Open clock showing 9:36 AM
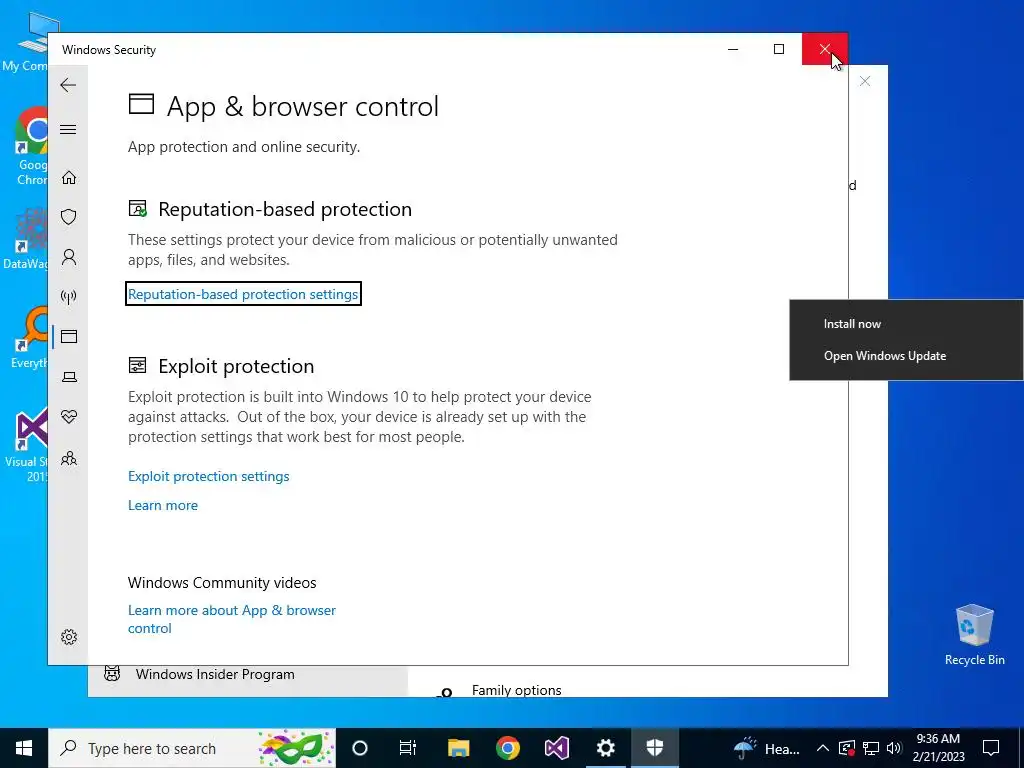This screenshot has height=768, width=1024. tap(938, 748)
